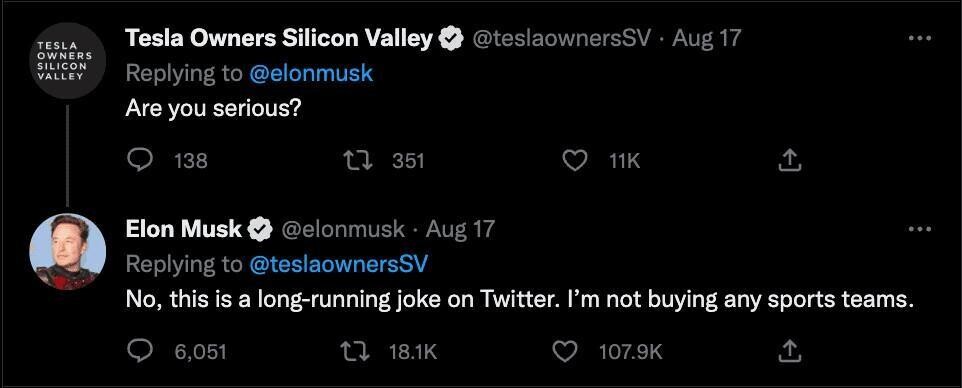Open the Tesla Owners Silicon Valley display name
The height and width of the screenshot is (388, 962).
(x=279, y=39)
